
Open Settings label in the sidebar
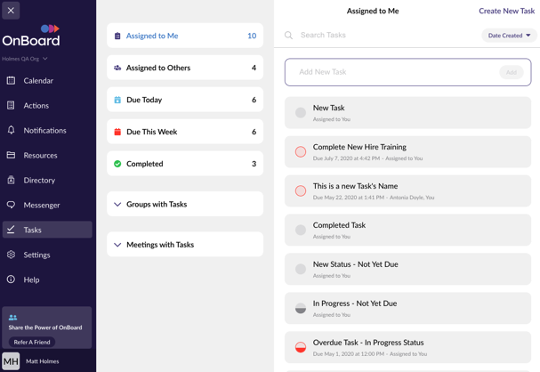[x=37, y=255]
